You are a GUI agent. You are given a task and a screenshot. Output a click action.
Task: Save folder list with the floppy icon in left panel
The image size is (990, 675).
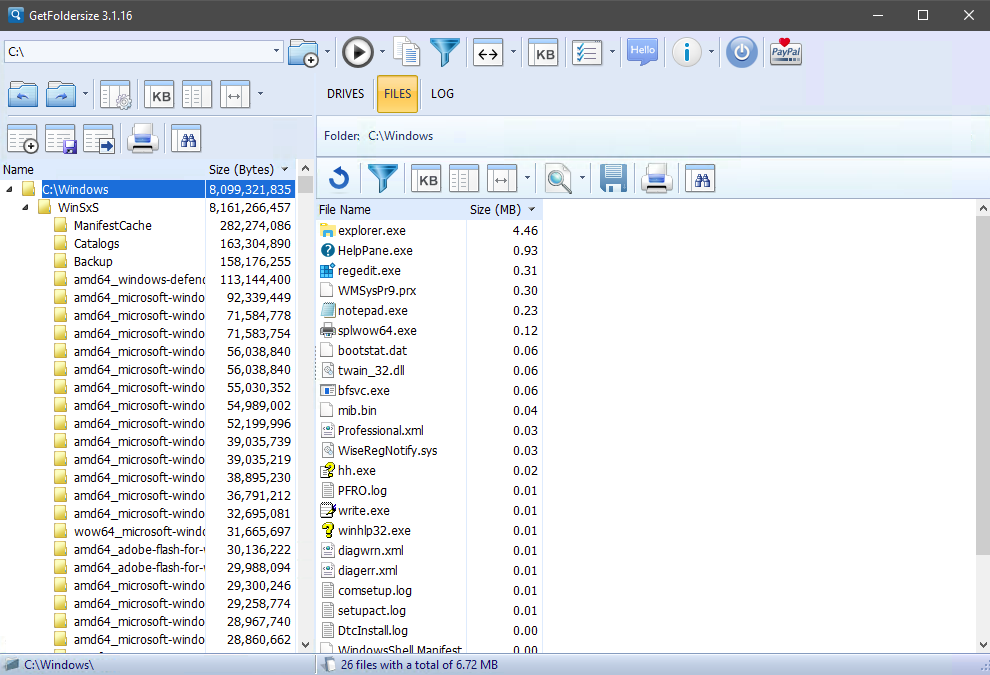pyautogui.click(x=61, y=139)
